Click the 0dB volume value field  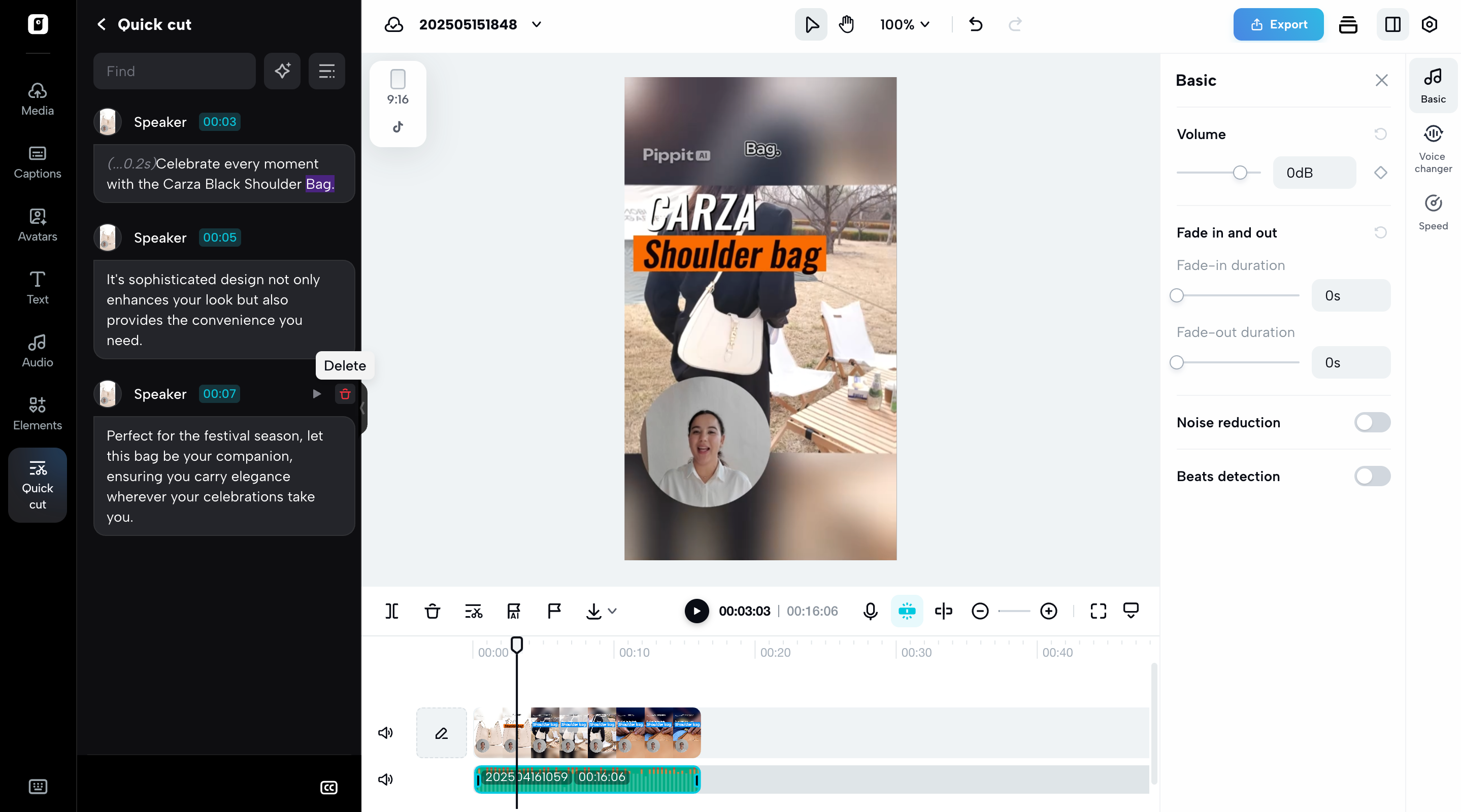pos(1315,173)
